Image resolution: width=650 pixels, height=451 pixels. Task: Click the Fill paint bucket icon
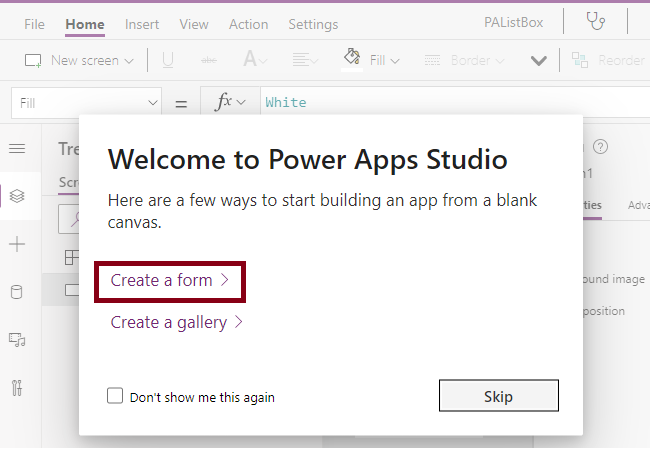[352, 57]
